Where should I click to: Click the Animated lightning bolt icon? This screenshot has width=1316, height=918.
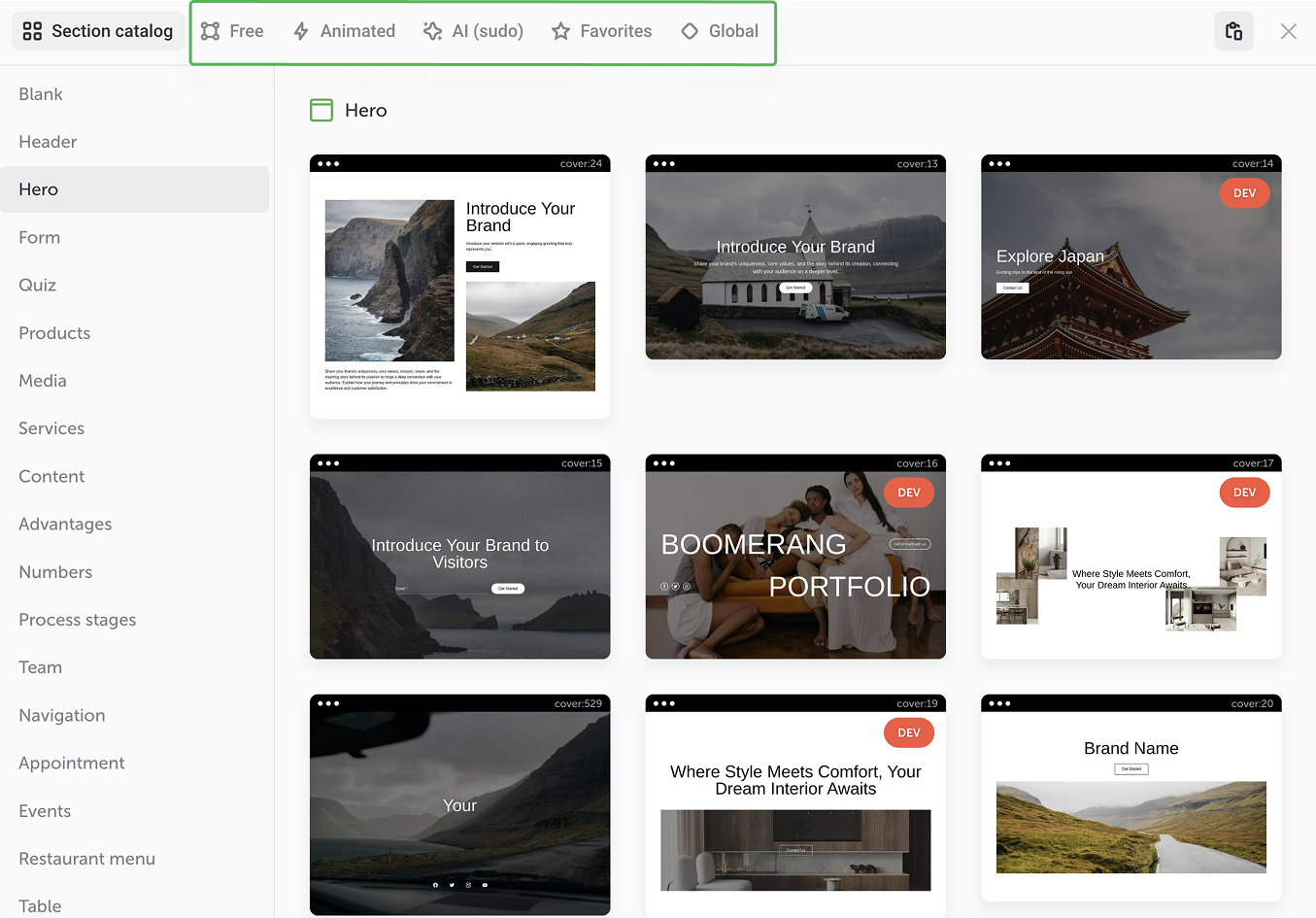click(x=301, y=31)
